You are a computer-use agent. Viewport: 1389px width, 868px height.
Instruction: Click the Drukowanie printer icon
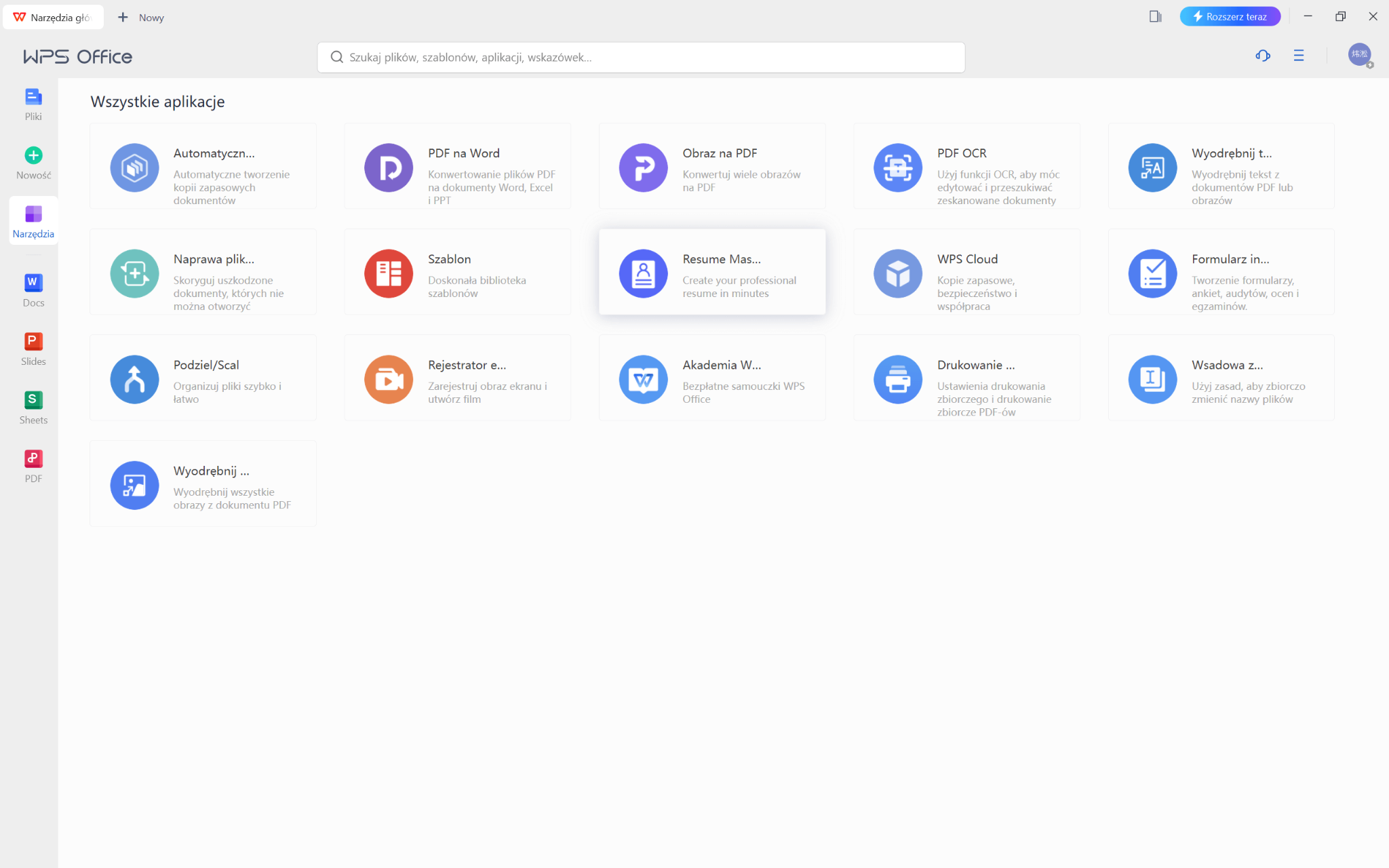pos(897,379)
